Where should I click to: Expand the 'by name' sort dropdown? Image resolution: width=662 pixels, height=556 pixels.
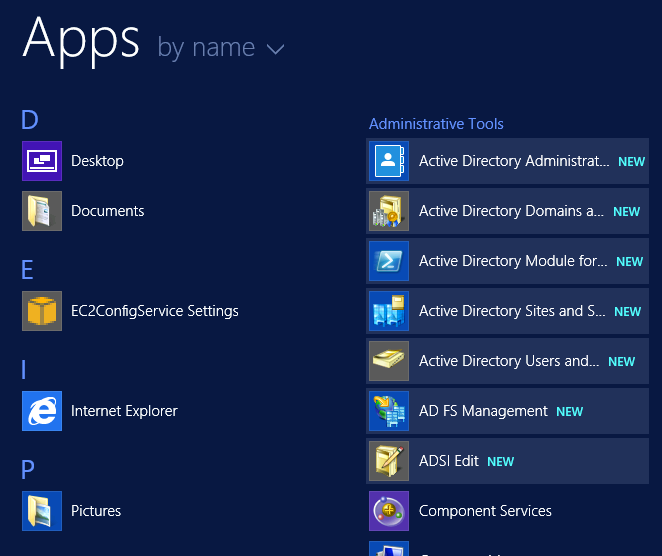coord(221,48)
